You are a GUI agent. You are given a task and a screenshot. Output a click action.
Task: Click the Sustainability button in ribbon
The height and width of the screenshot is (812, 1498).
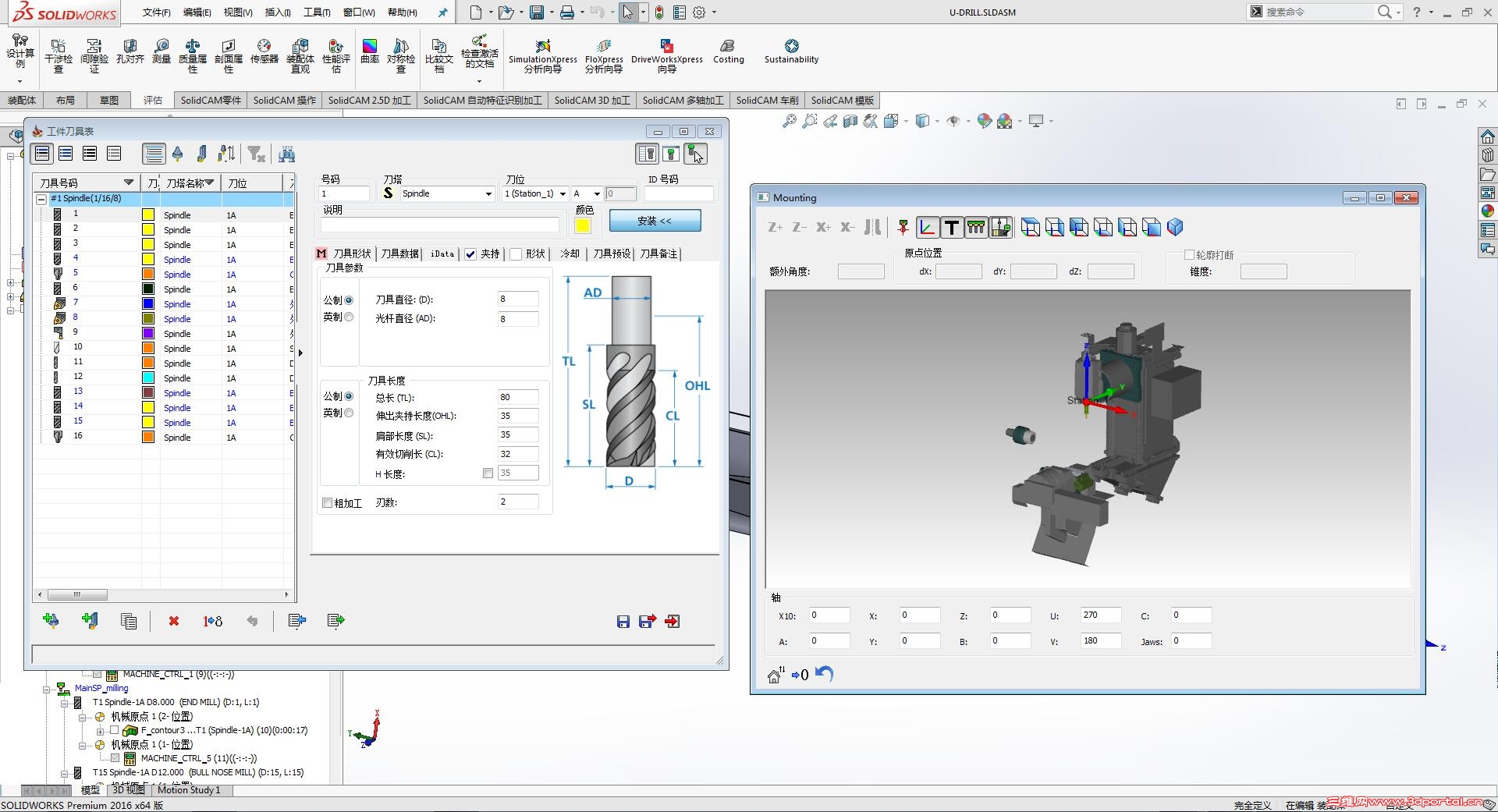pyautogui.click(x=791, y=51)
